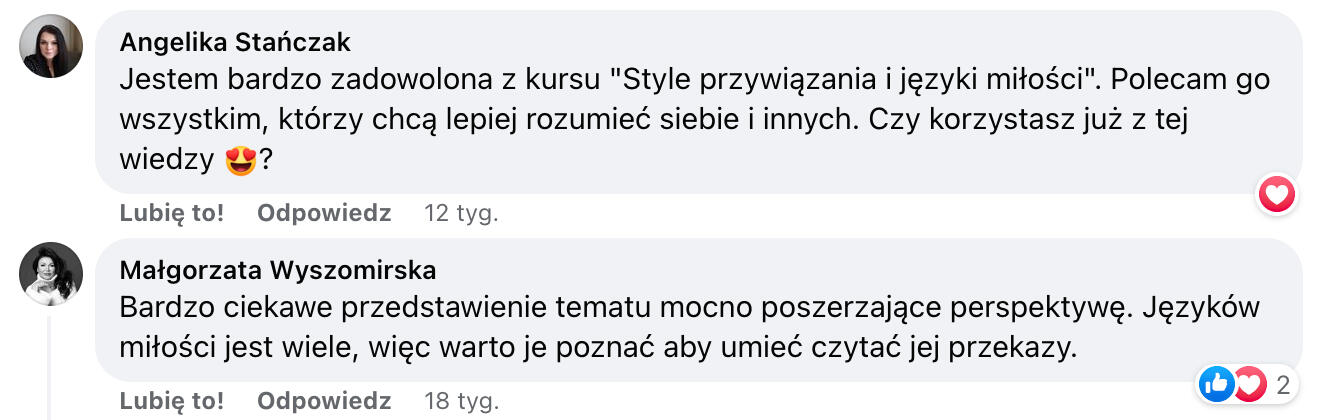1320x420 pixels.
Task: Open the "12 tyg." timestamp link
Action: click(461, 213)
